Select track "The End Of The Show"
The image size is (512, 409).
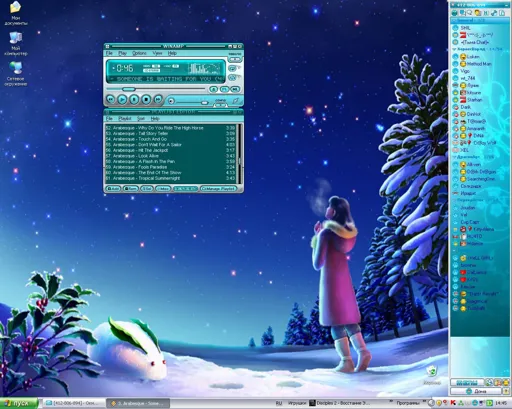coord(170,173)
